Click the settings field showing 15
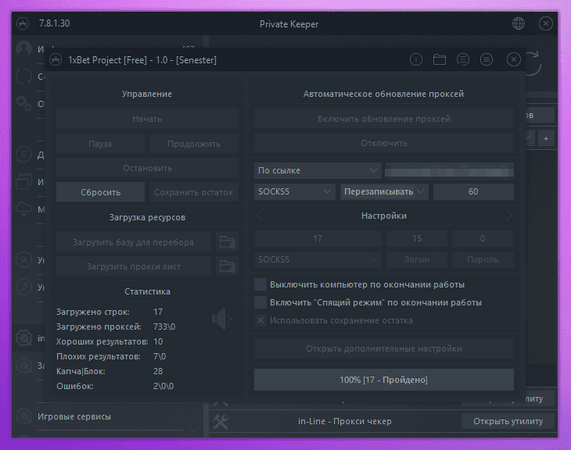 coord(417,238)
